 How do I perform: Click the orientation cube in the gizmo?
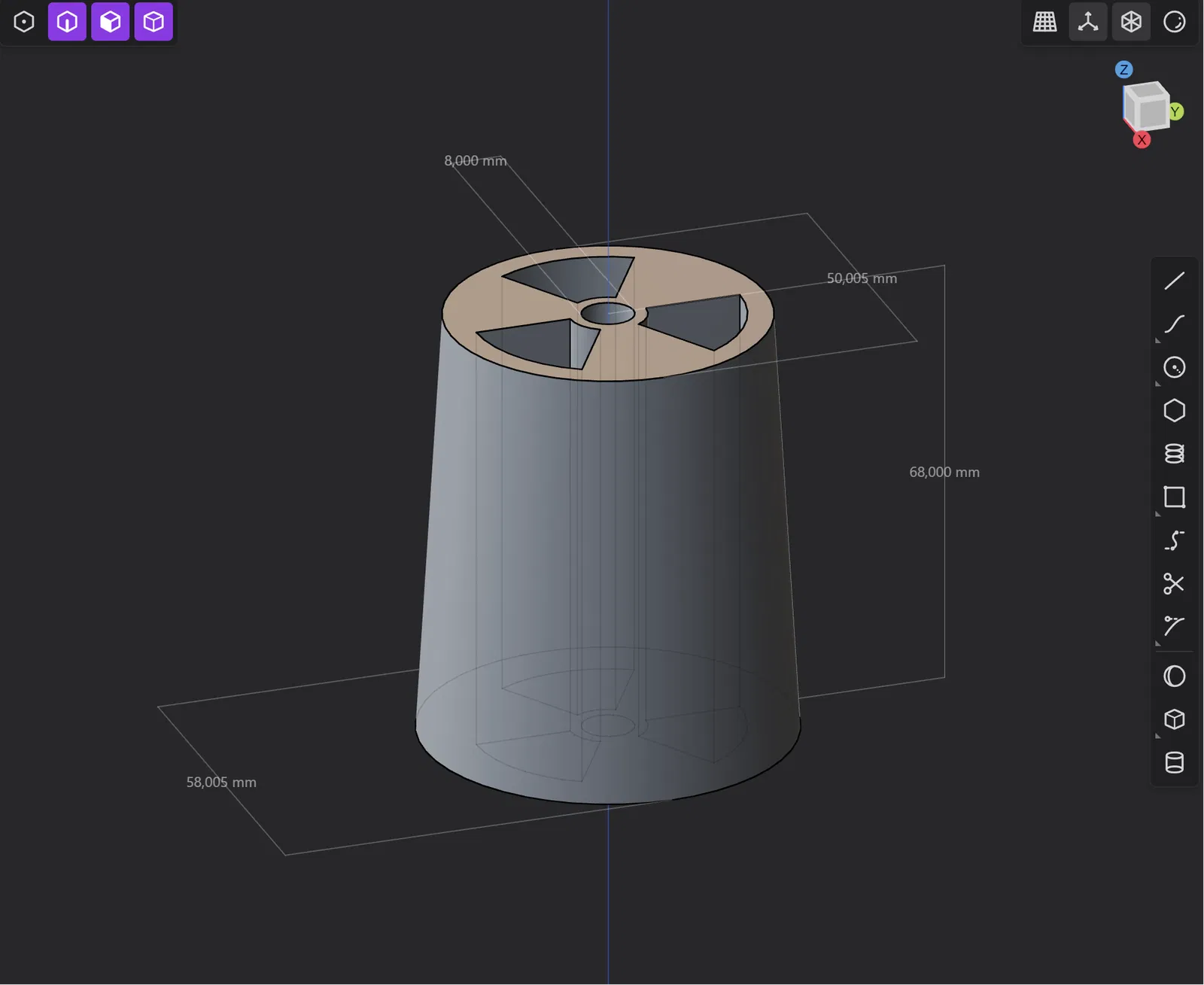[1145, 106]
